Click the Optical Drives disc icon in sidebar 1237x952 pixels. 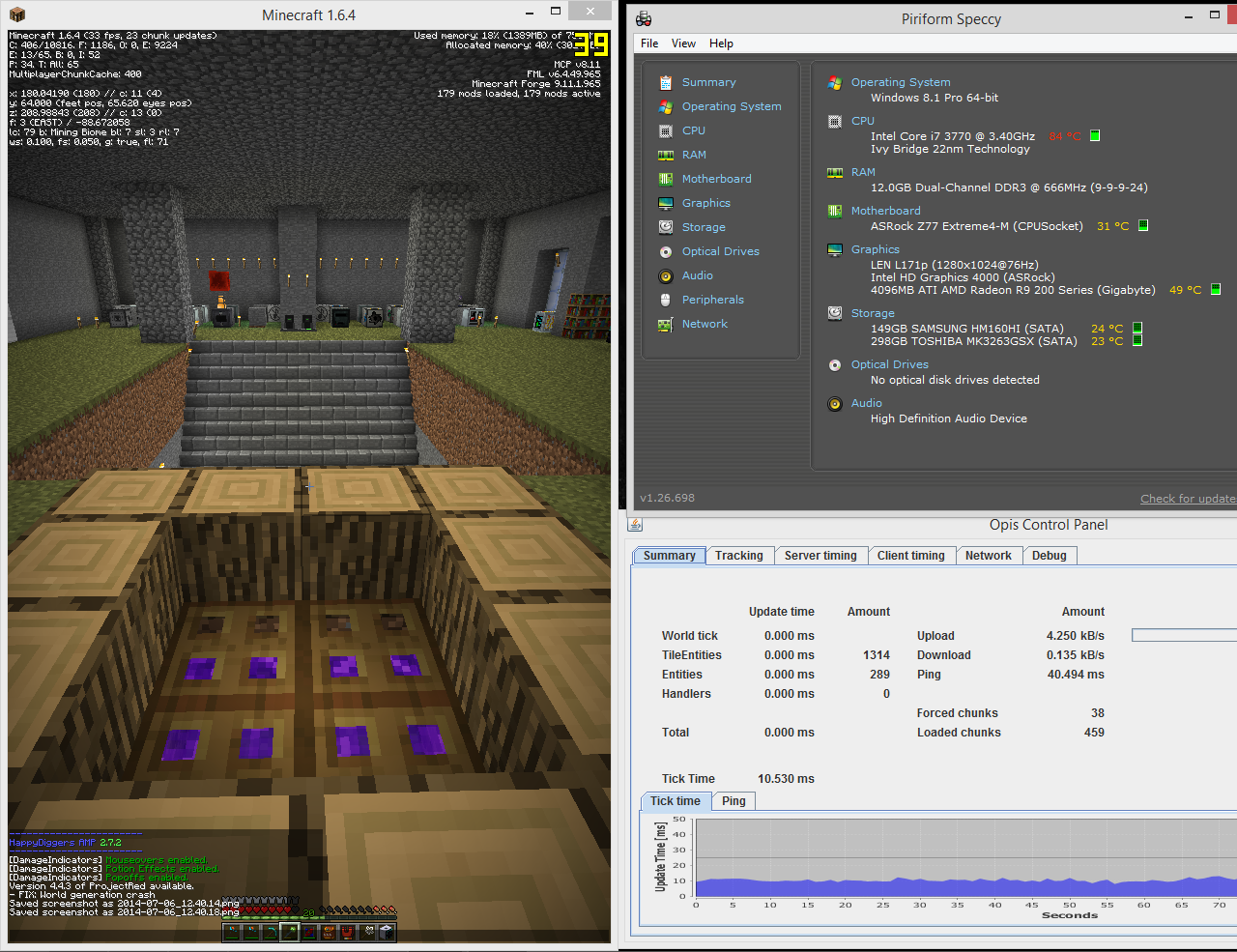click(x=666, y=251)
